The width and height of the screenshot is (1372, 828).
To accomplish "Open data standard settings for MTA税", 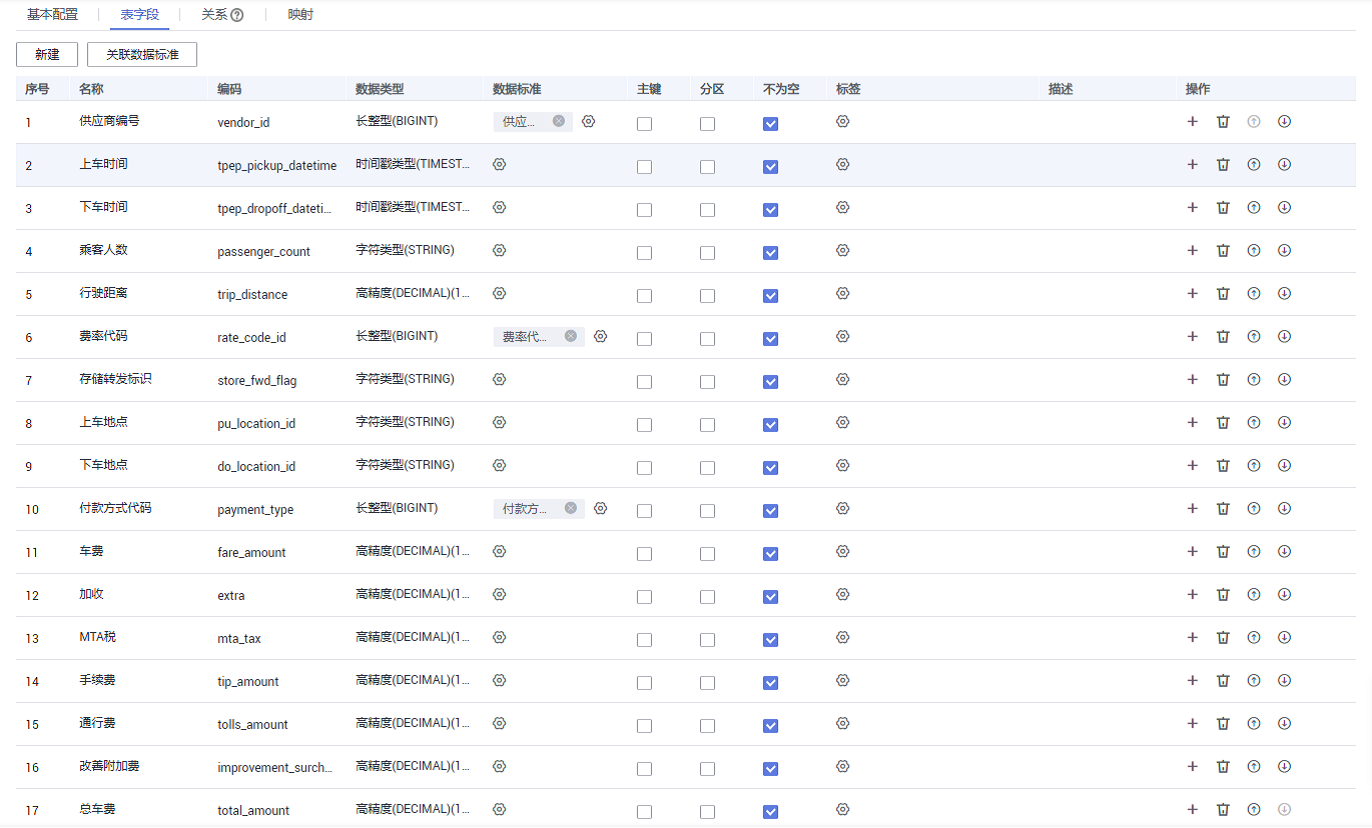I will pos(500,638).
